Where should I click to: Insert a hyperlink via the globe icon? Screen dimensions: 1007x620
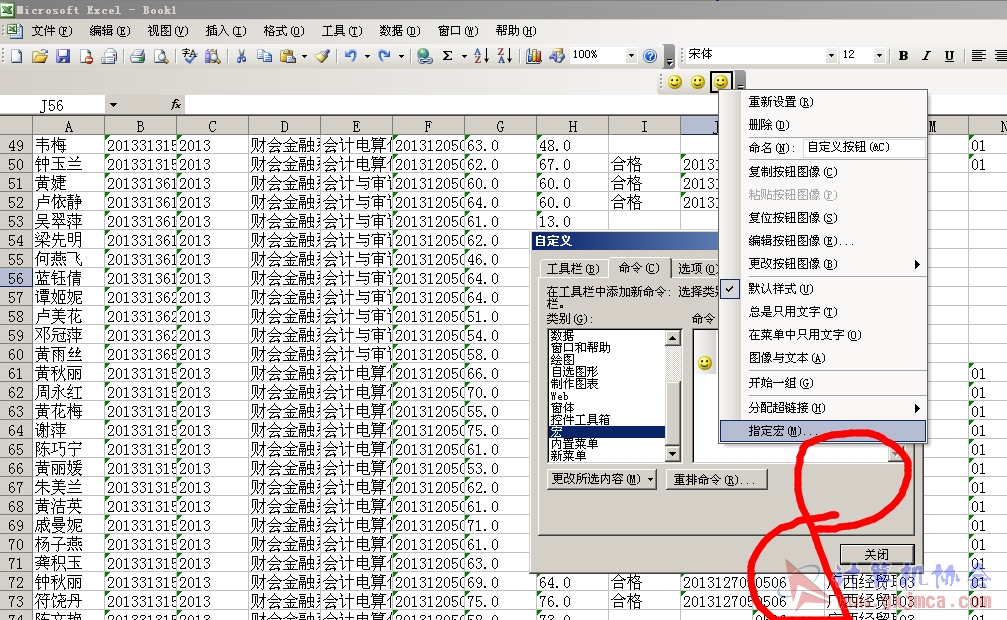tap(424, 56)
